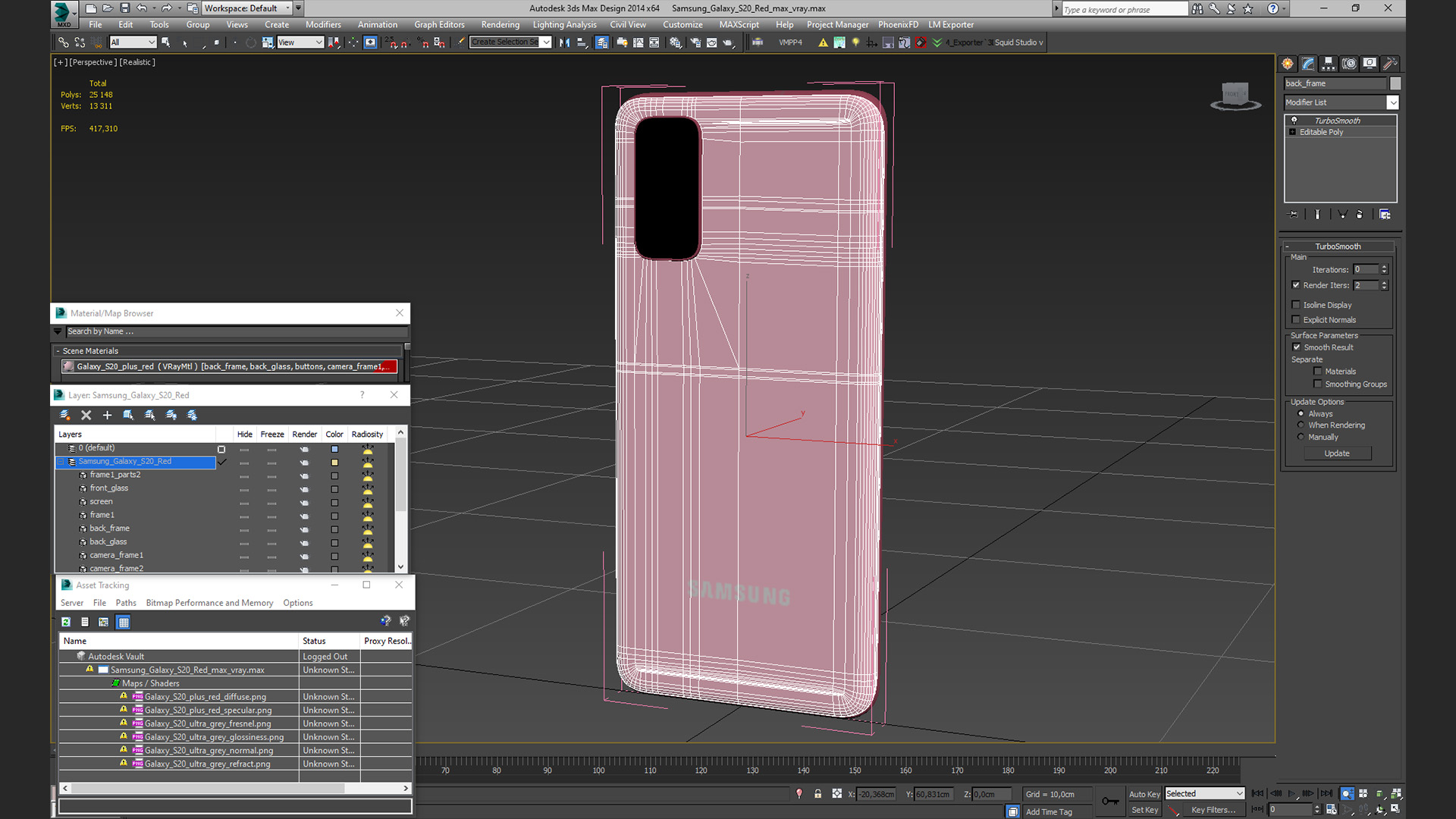This screenshot has width=1456, height=819.
Task: Open the Hierarchy command panel tab
Action: (x=1329, y=64)
